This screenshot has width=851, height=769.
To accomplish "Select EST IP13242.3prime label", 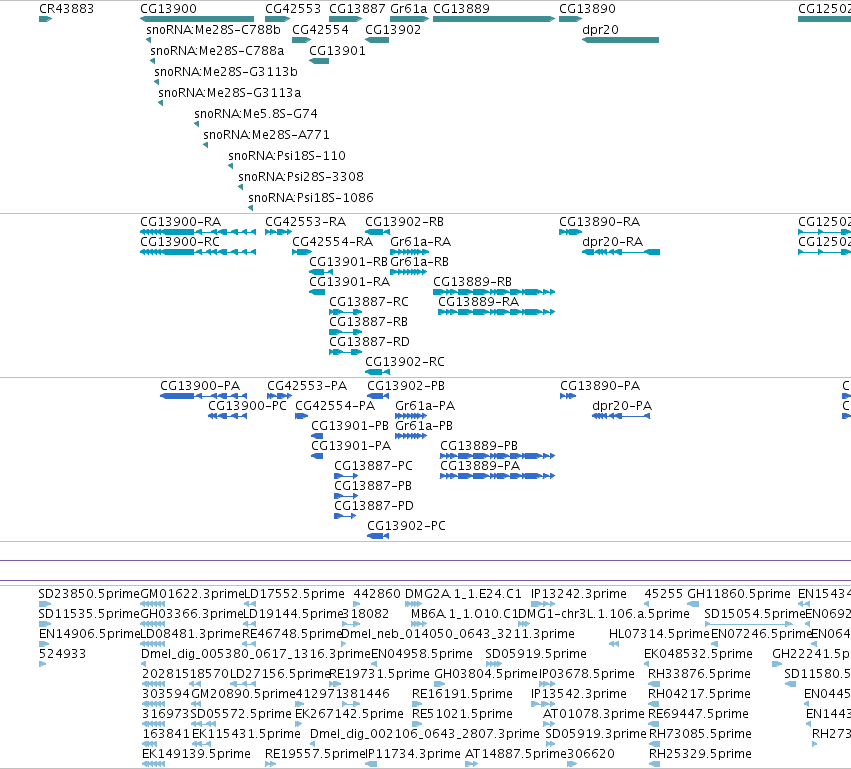I will point(579,594).
